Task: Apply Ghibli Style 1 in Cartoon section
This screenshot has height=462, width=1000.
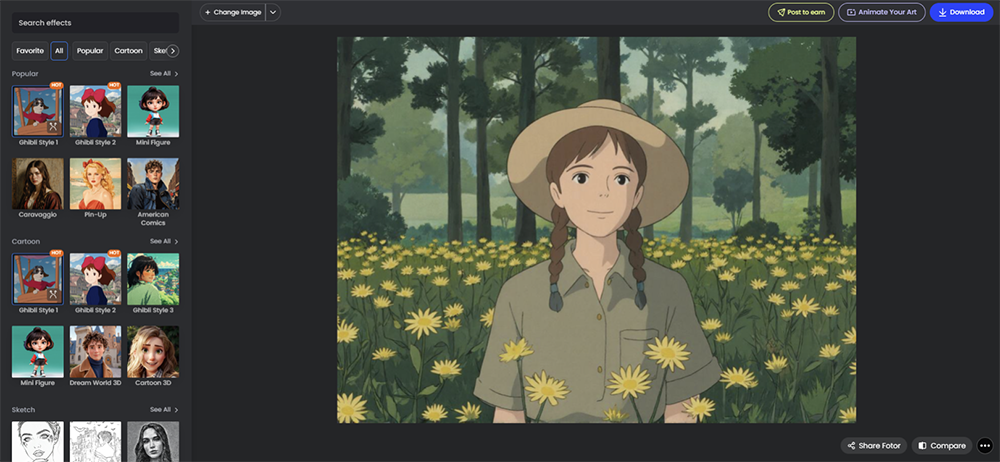Action: click(38, 279)
